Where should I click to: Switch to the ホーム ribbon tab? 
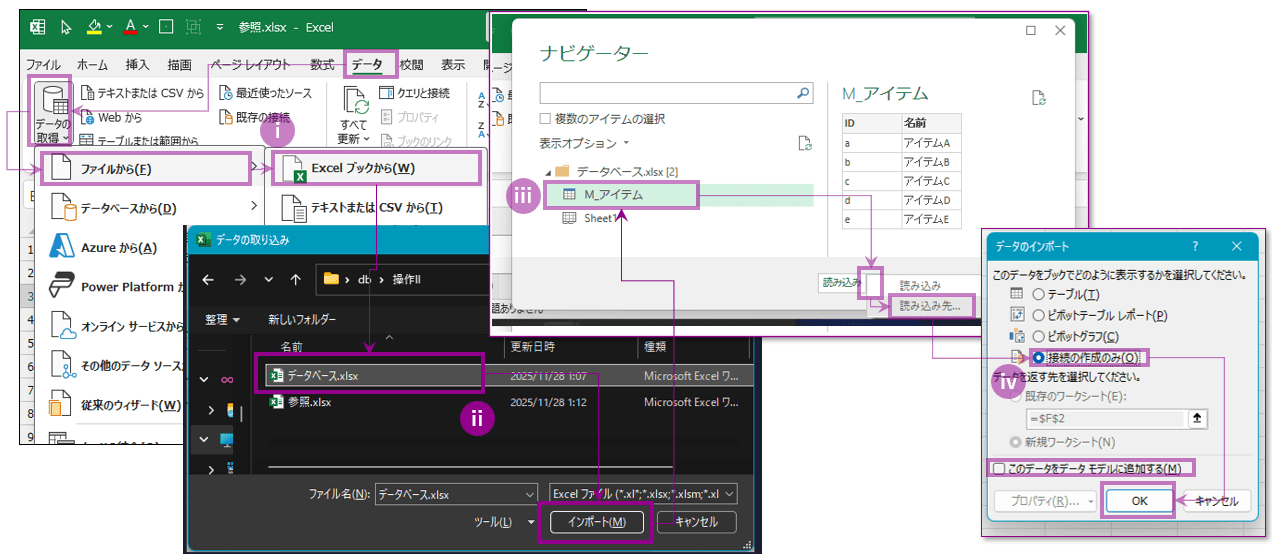click(93, 64)
